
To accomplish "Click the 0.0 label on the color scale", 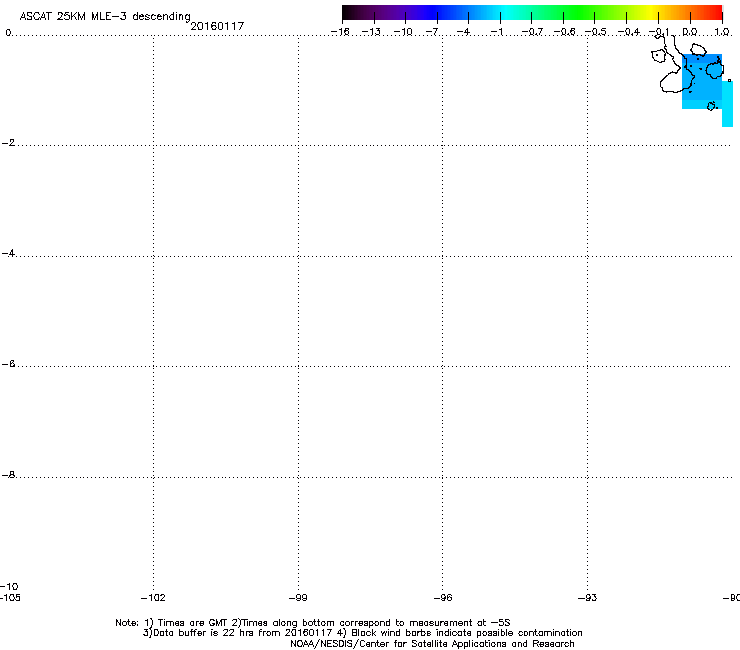I will [x=690, y=32].
